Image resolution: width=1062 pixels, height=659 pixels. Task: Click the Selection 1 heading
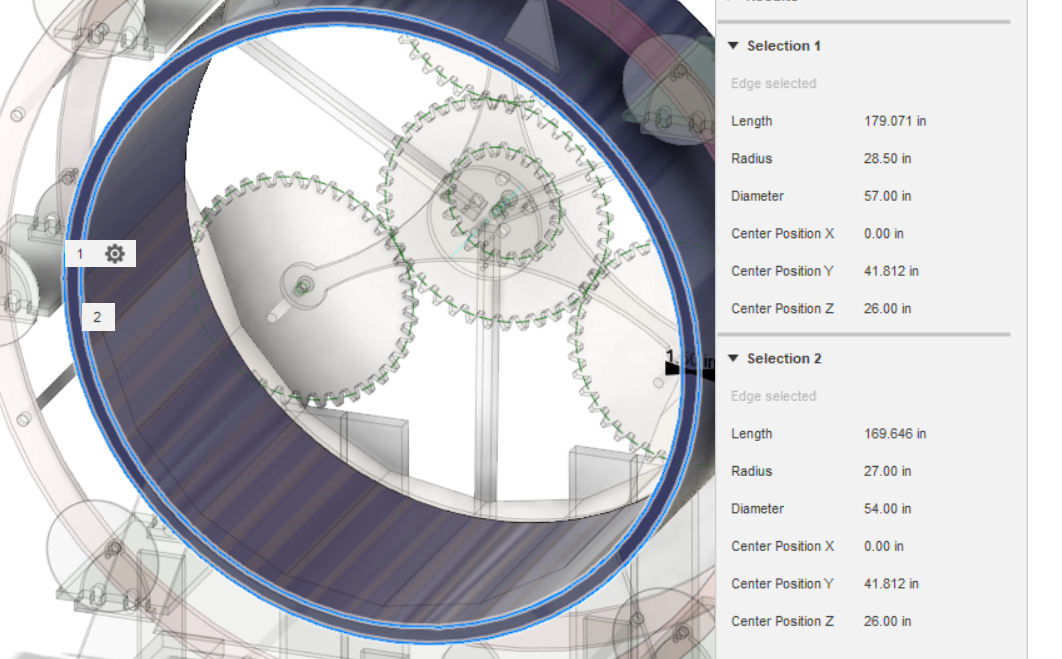[784, 46]
